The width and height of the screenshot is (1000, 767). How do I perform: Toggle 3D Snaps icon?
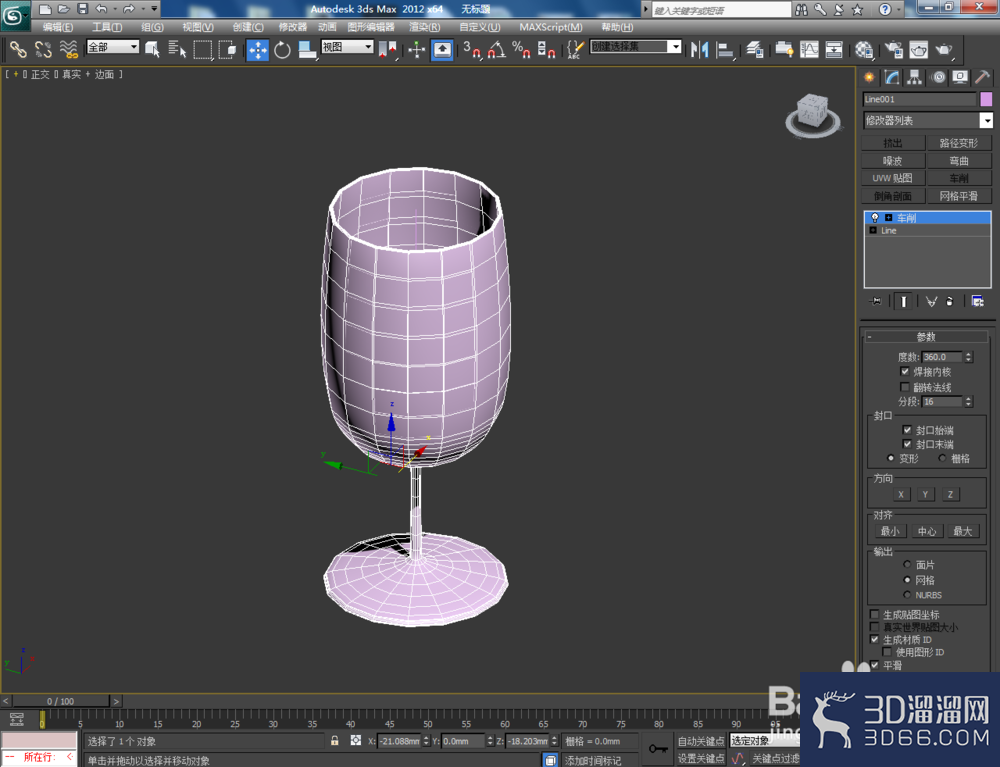(x=471, y=50)
